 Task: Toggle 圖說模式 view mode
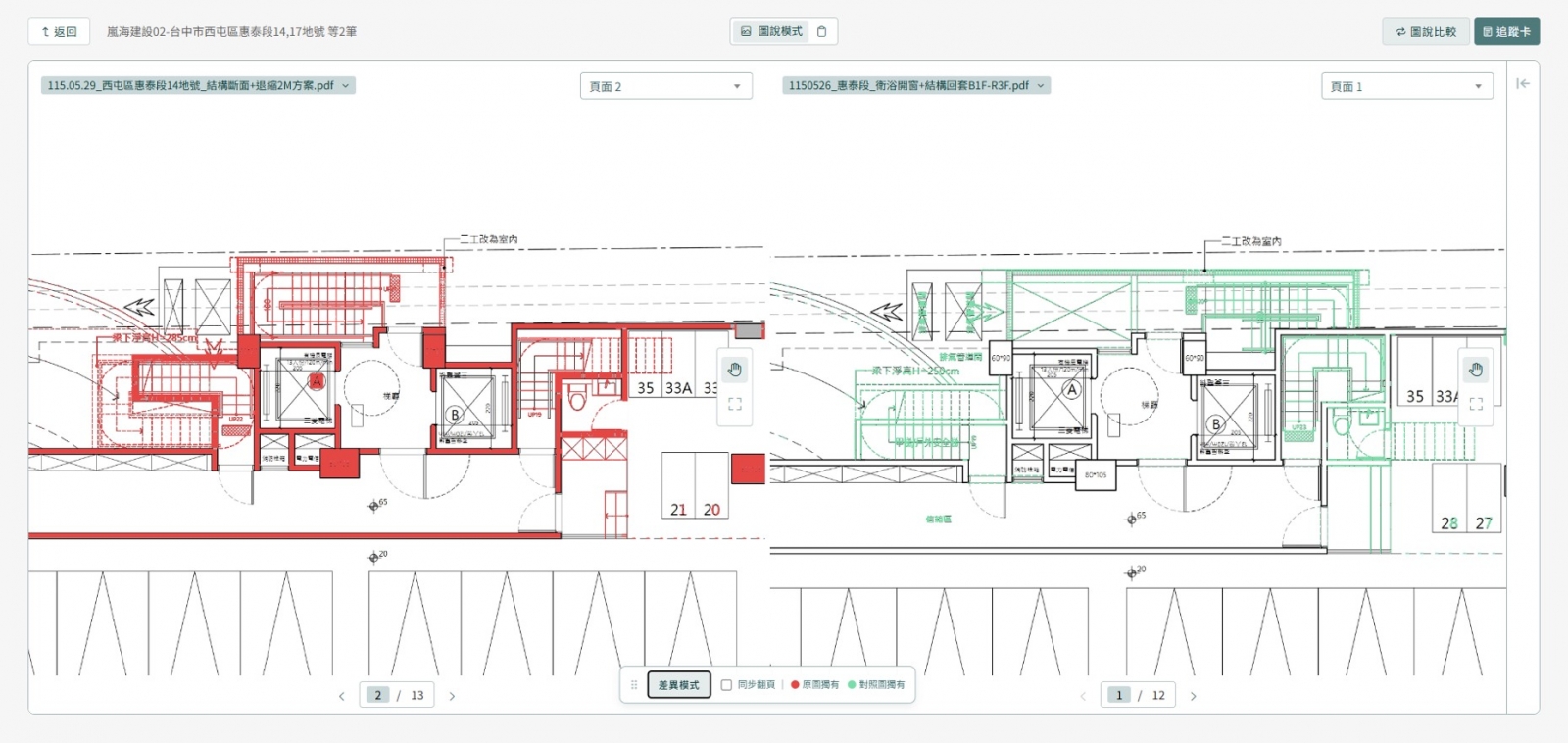[x=771, y=31]
